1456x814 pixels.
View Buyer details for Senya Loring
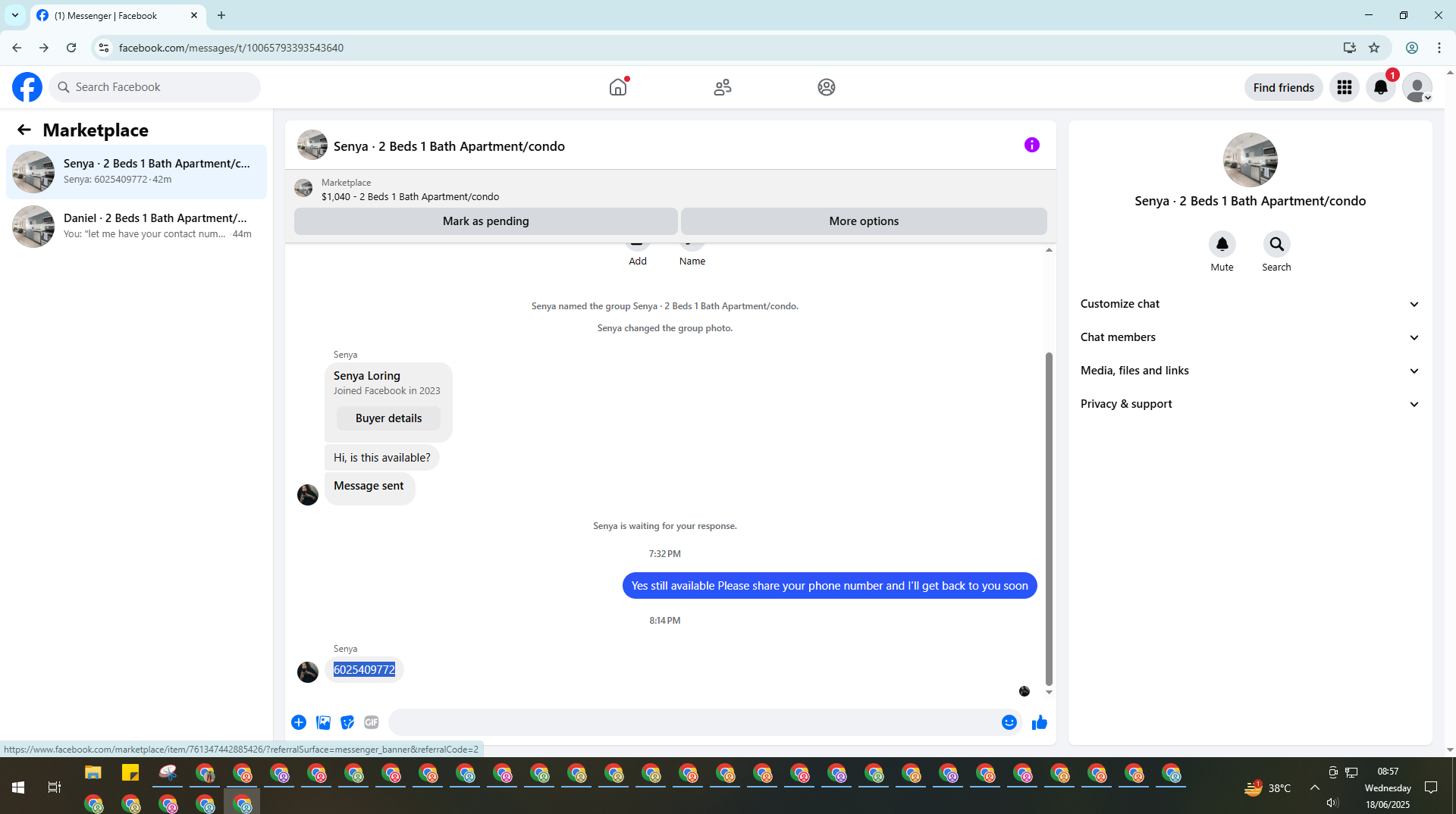pos(388,418)
